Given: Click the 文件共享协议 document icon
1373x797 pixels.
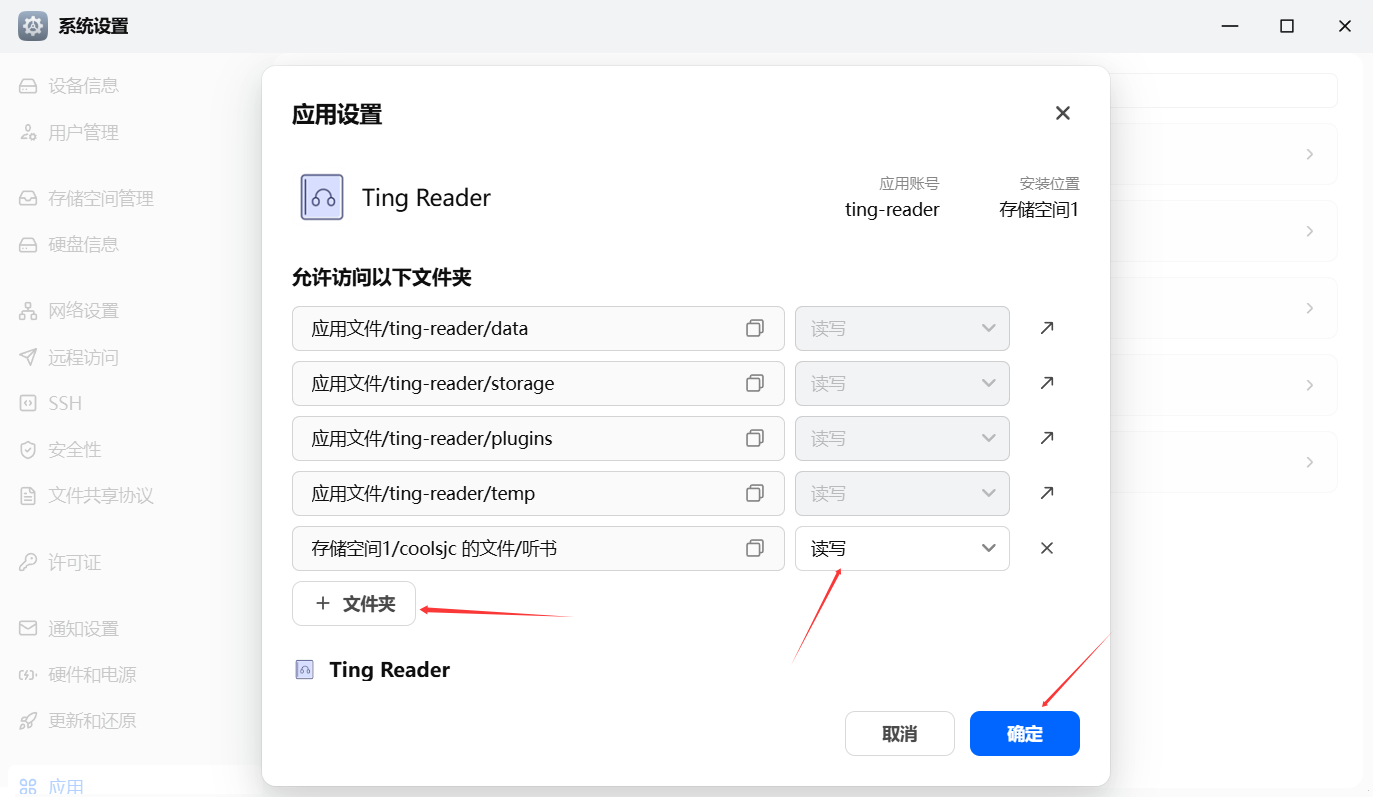Looking at the screenshot, I should coord(28,496).
